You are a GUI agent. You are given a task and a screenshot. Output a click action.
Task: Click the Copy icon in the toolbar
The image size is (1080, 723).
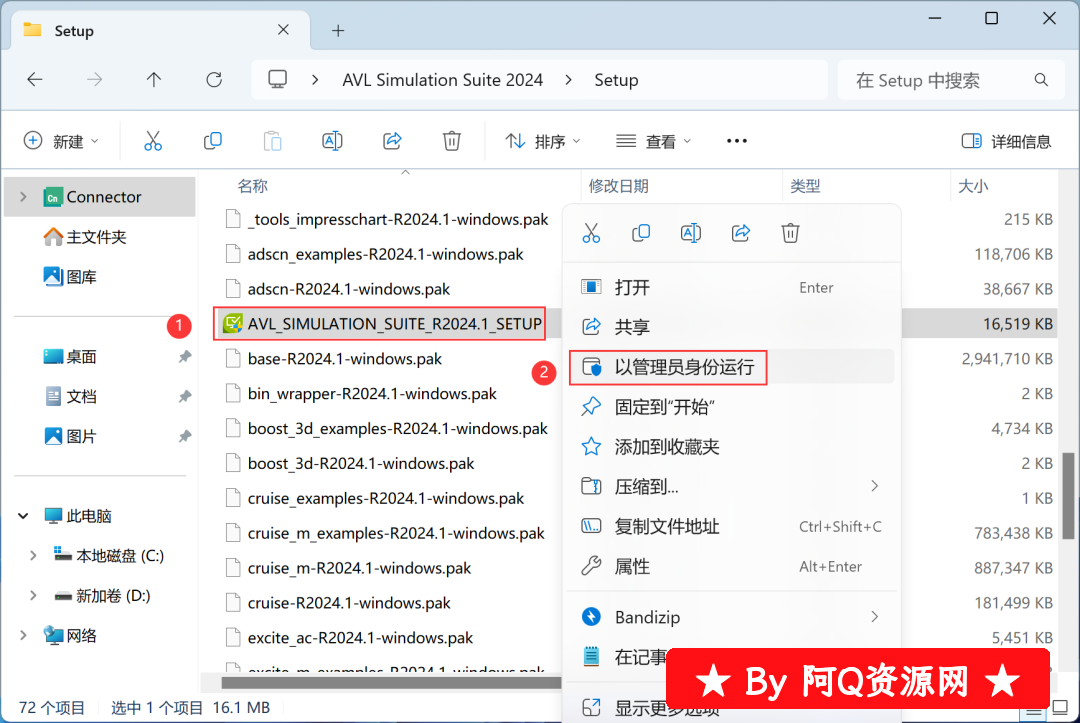pyautogui.click(x=213, y=141)
